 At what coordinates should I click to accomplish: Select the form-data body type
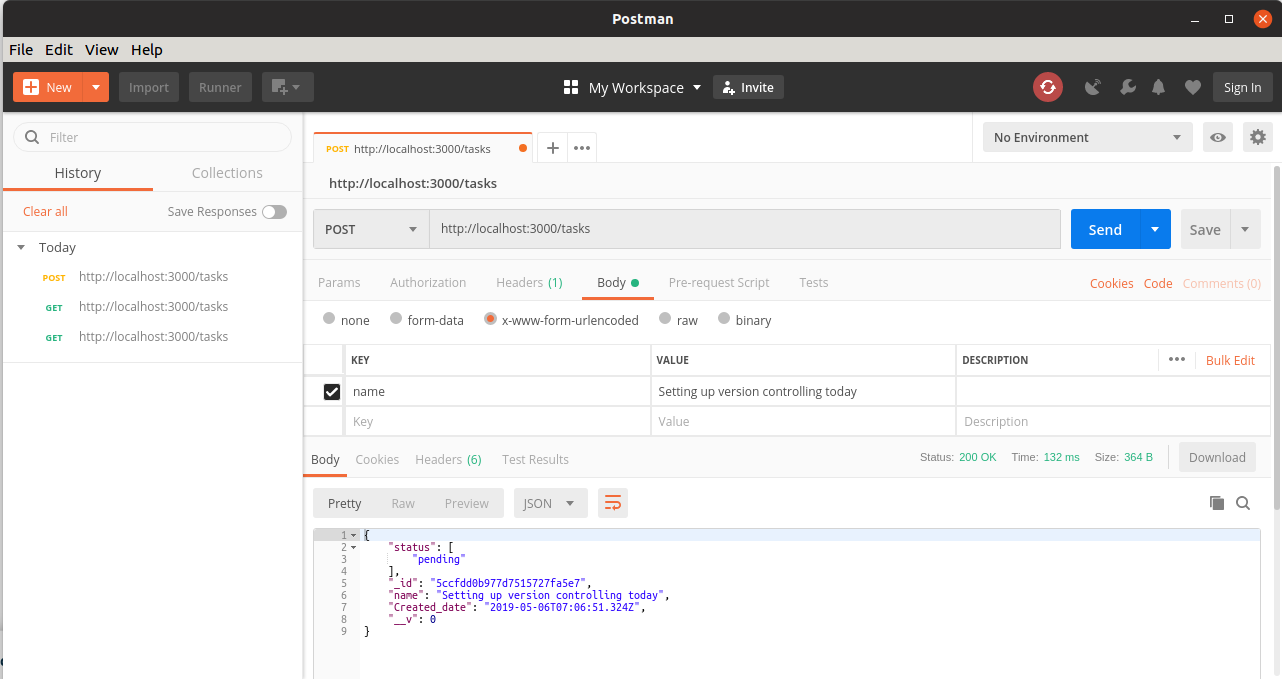[397, 319]
